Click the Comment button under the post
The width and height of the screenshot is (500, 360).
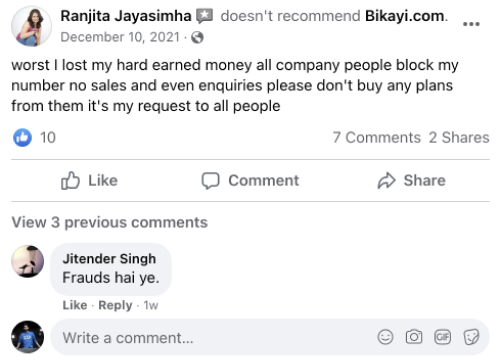click(250, 181)
